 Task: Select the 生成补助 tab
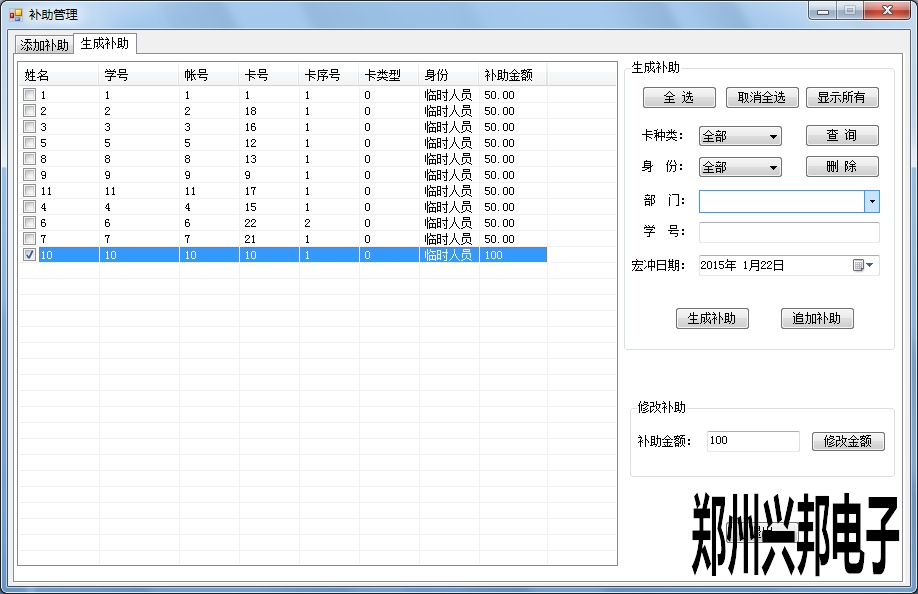coord(105,44)
